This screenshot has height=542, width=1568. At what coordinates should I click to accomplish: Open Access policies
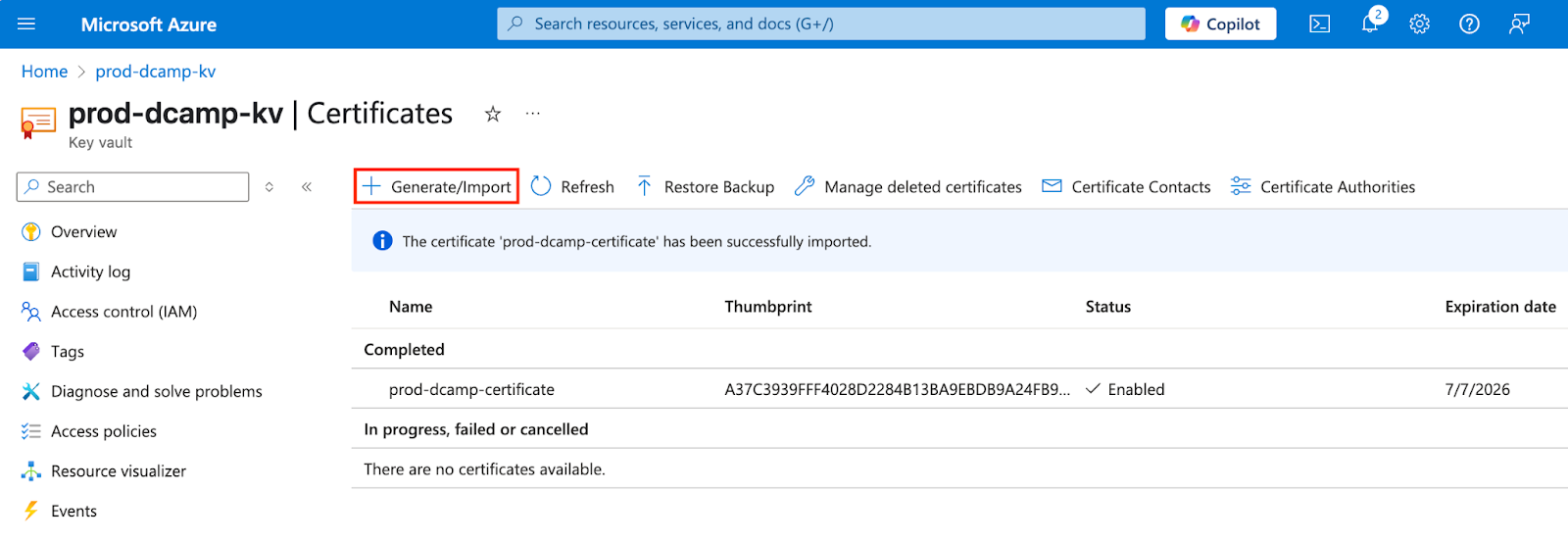104,431
